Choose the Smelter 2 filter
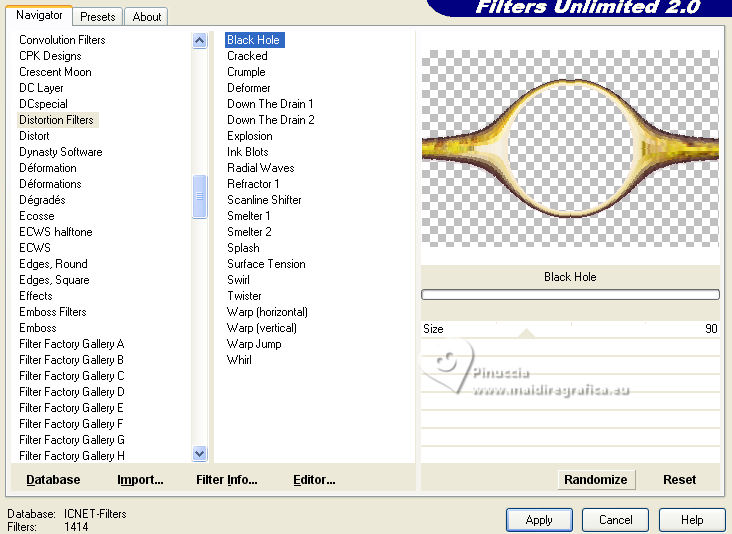 coord(249,232)
